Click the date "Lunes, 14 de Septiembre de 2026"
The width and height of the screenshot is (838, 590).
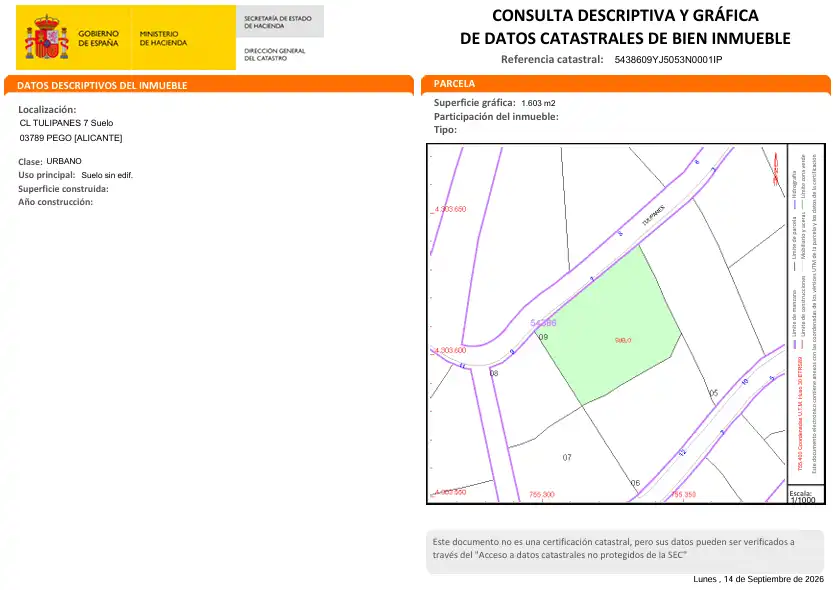[x=758, y=579]
